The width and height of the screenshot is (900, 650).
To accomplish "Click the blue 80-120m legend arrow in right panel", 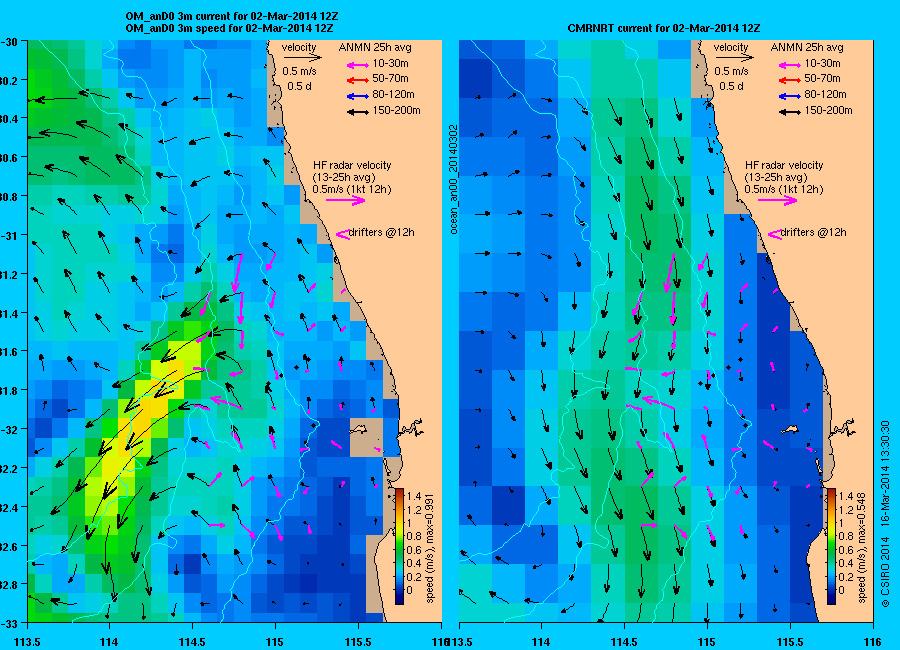I will pyautogui.click(x=789, y=96).
